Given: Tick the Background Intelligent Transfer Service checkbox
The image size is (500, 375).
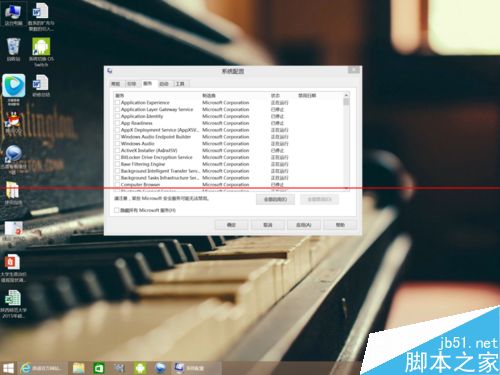Looking at the screenshot, I should pos(117,171).
